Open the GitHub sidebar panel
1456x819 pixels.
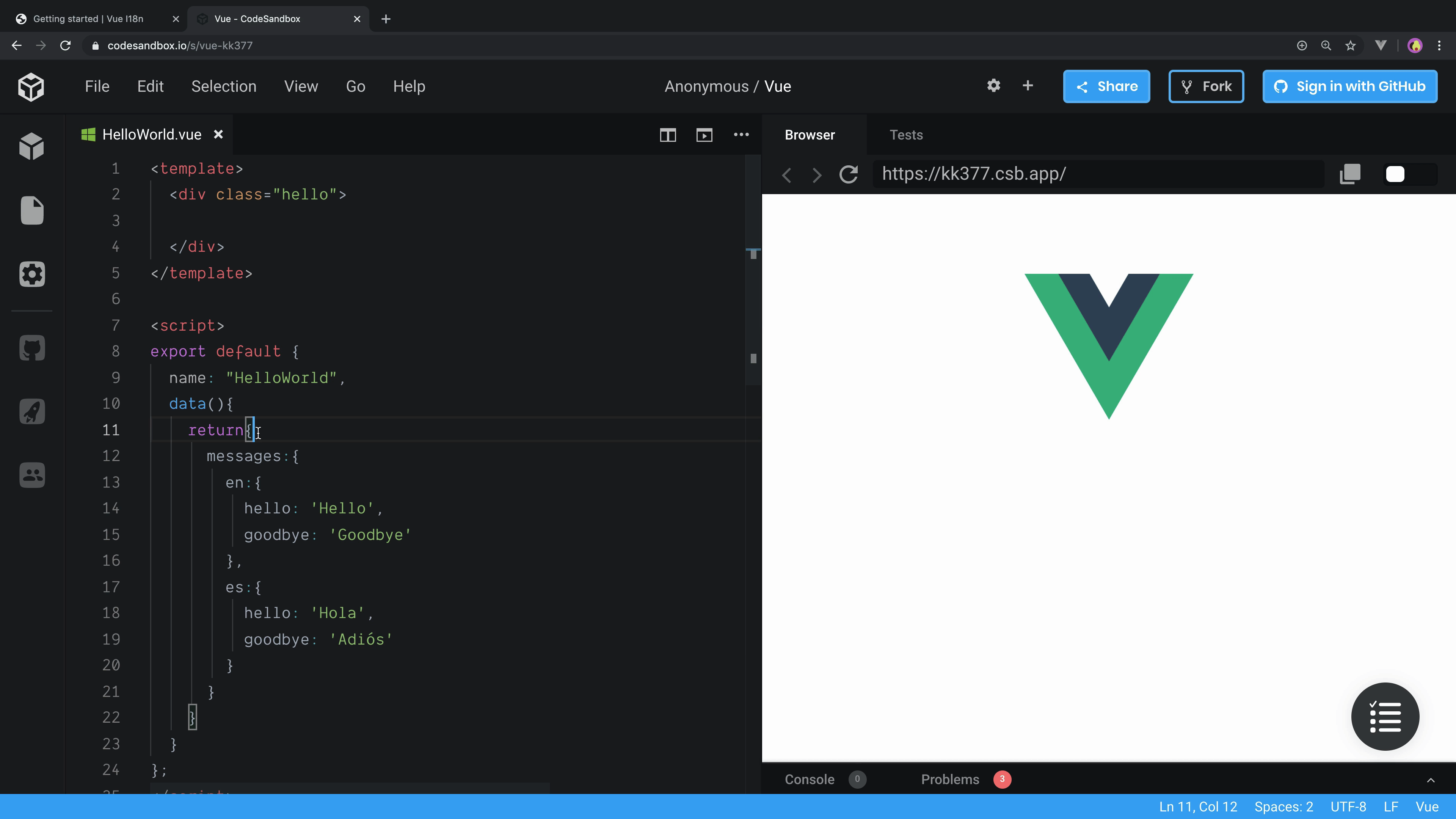tap(31, 348)
